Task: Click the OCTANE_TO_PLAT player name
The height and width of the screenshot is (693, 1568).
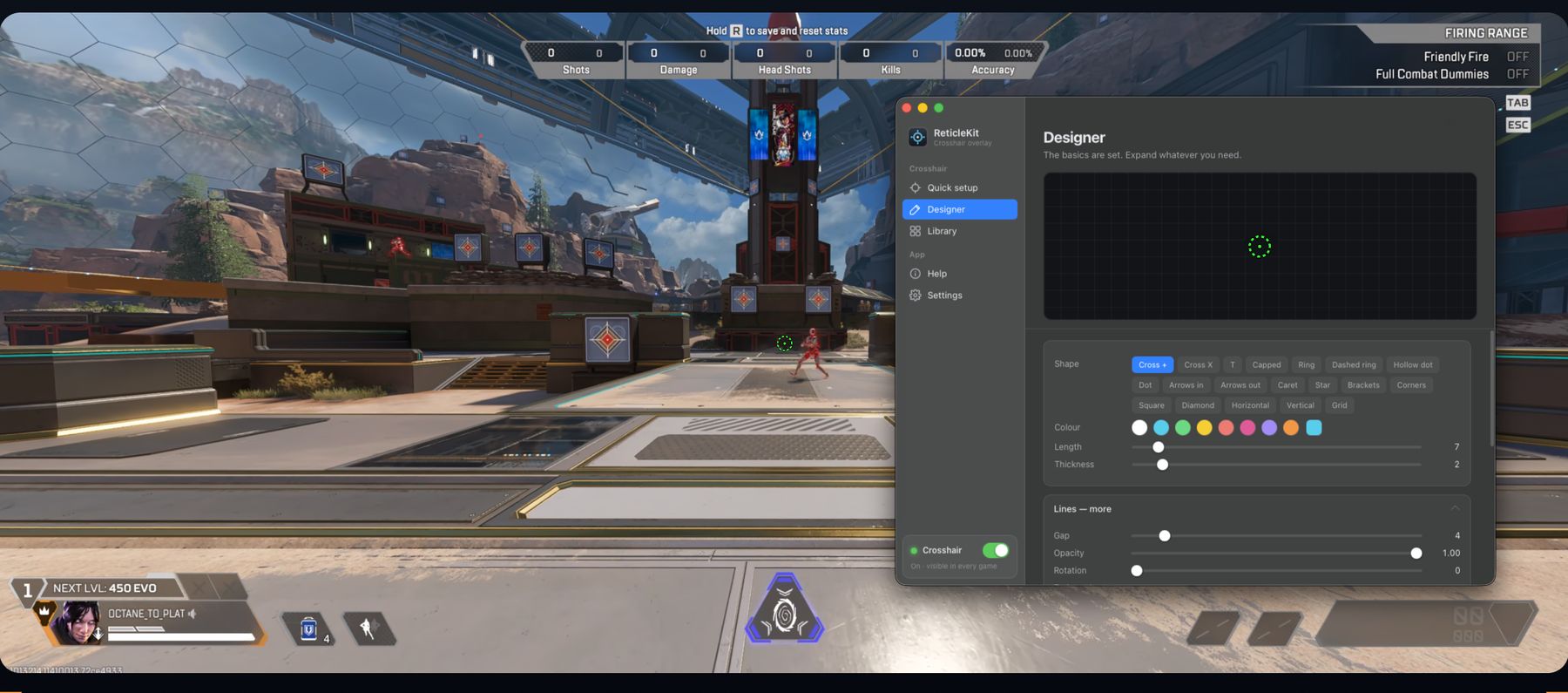Action: click(x=146, y=614)
